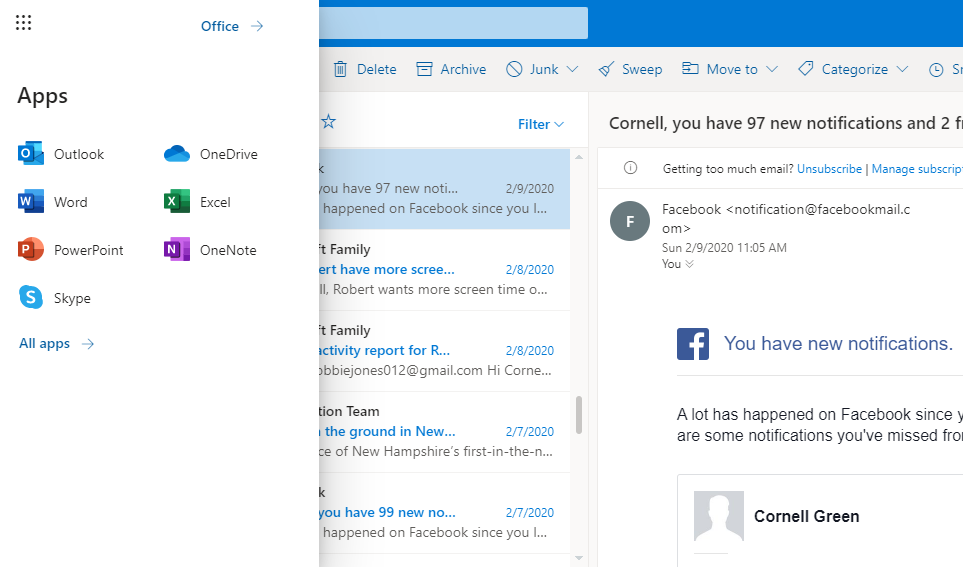Screen dimensions: 963x567
Task: Click the info icon beside Getting too much email
Action: coord(630,168)
